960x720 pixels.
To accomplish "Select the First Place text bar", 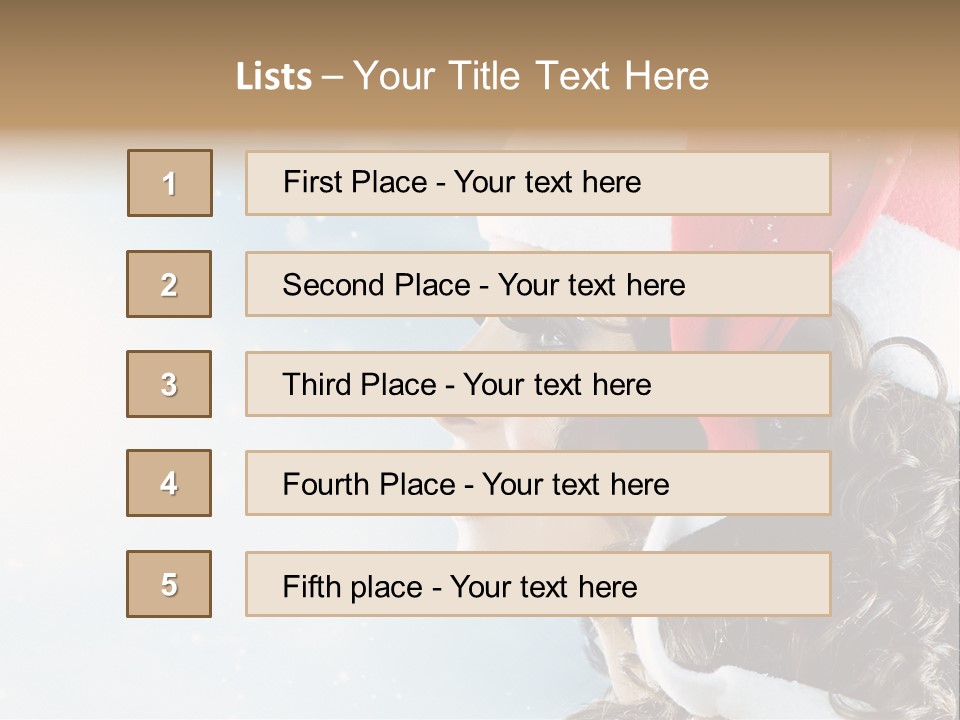I will 538,183.
